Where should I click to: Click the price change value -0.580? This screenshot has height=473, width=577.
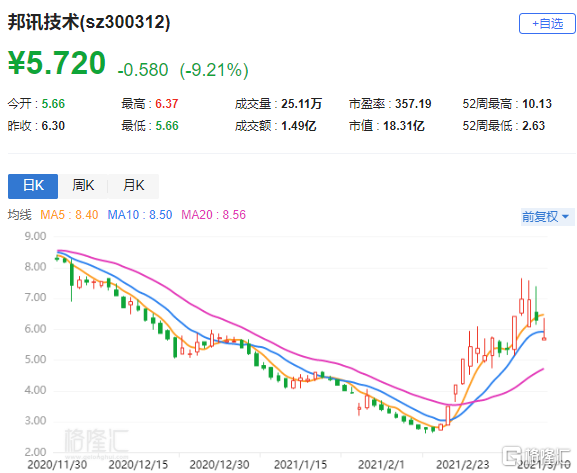click(143, 70)
